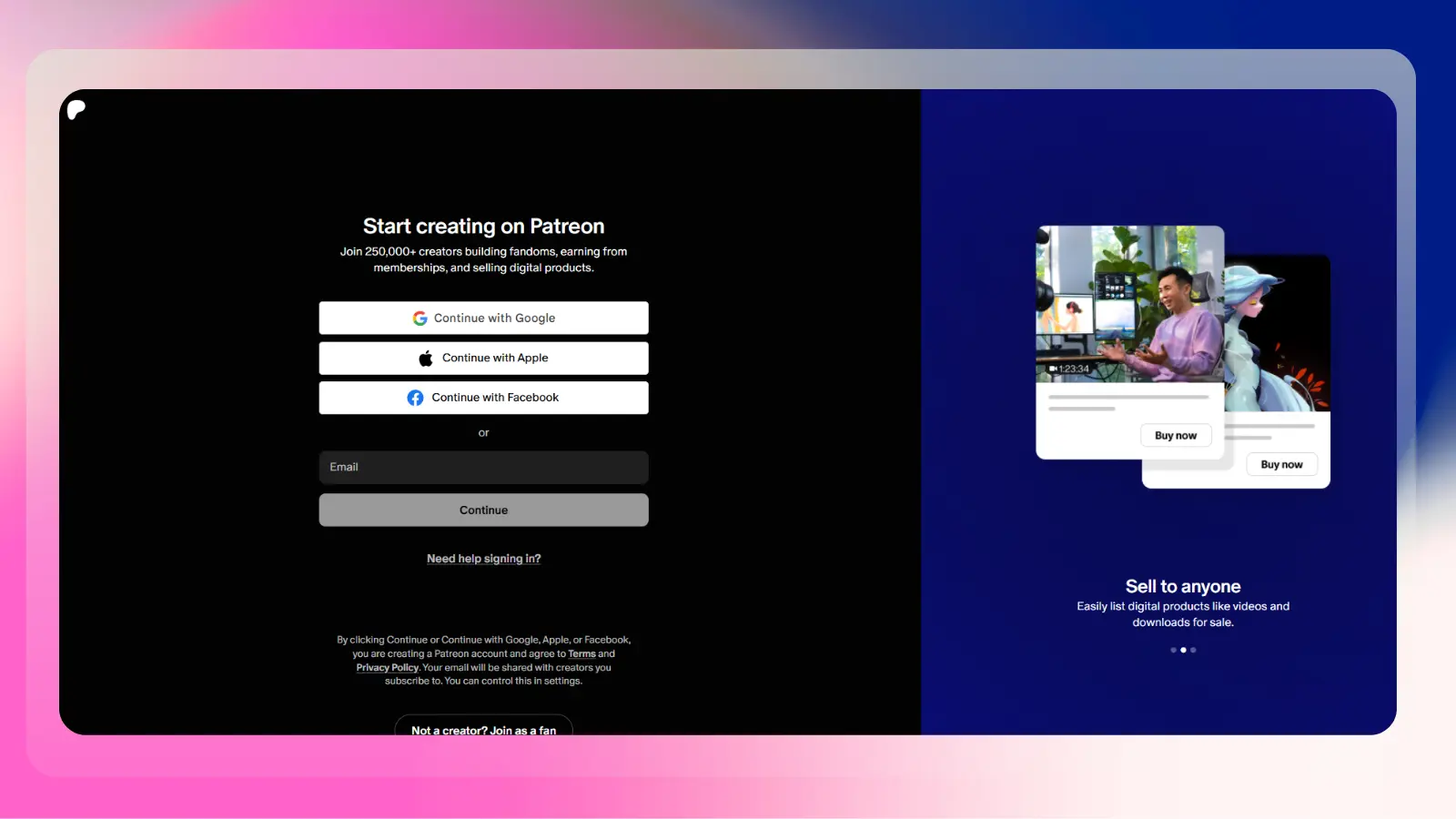Submit with the gray Continue button
Viewport: 1456px width, 819px height.
(x=483, y=511)
